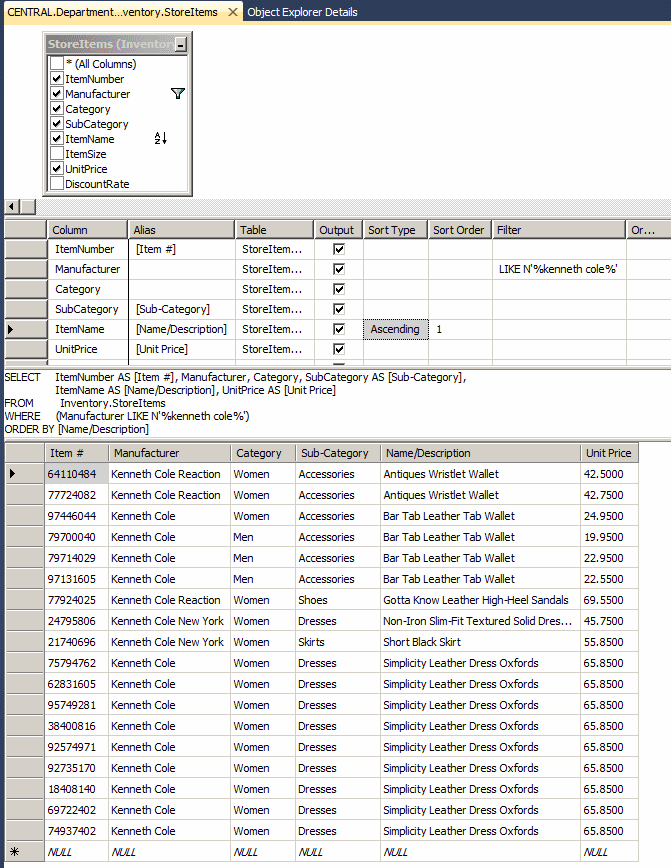Click the Sort Order cell showing 1

click(460, 329)
